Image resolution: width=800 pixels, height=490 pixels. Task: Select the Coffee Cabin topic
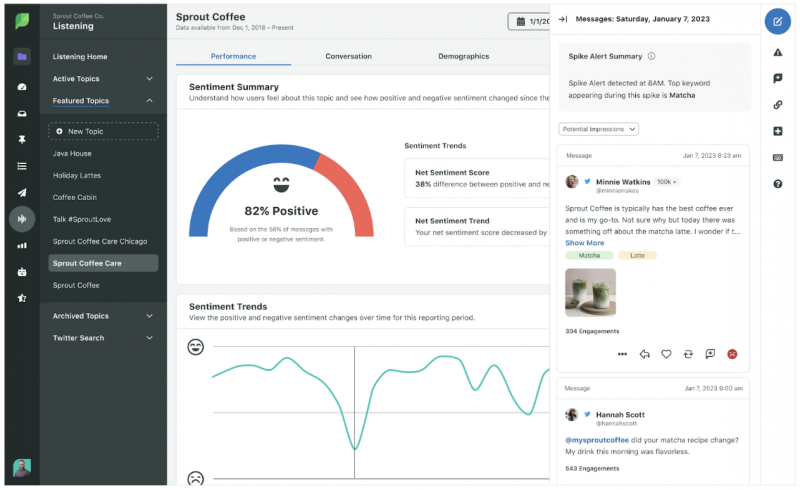pos(74,197)
